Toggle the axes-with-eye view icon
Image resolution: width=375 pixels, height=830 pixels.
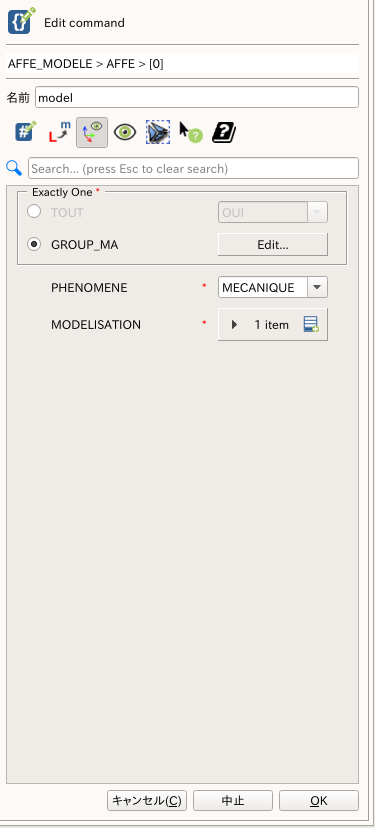(x=92, y=132)
